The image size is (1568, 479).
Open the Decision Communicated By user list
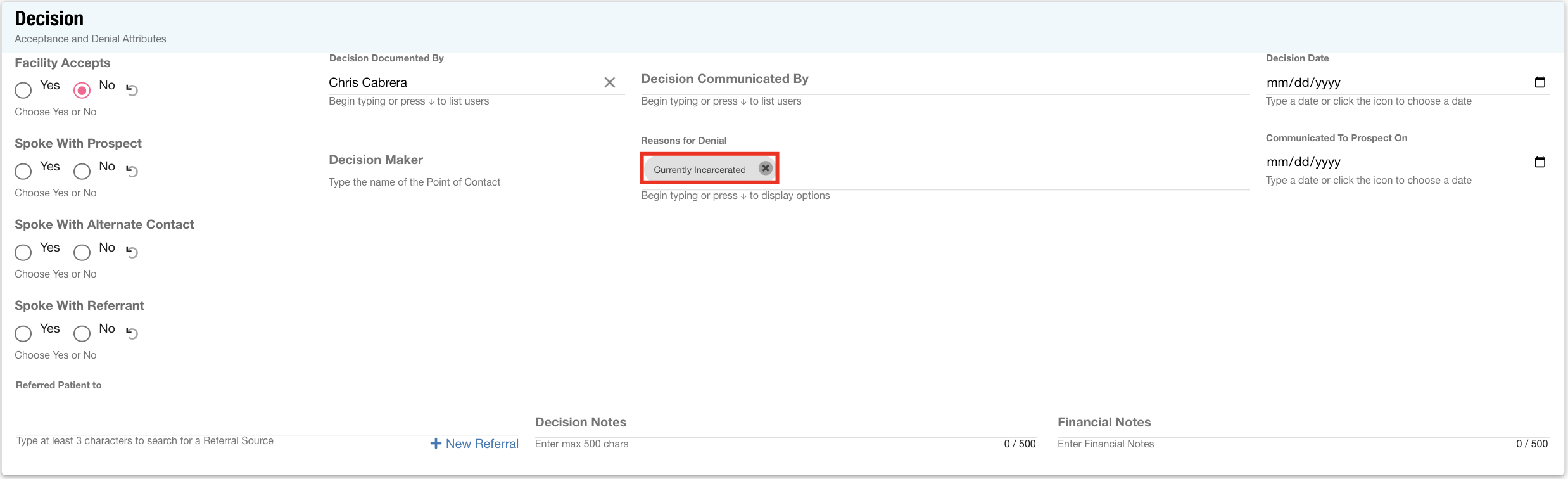944,81
